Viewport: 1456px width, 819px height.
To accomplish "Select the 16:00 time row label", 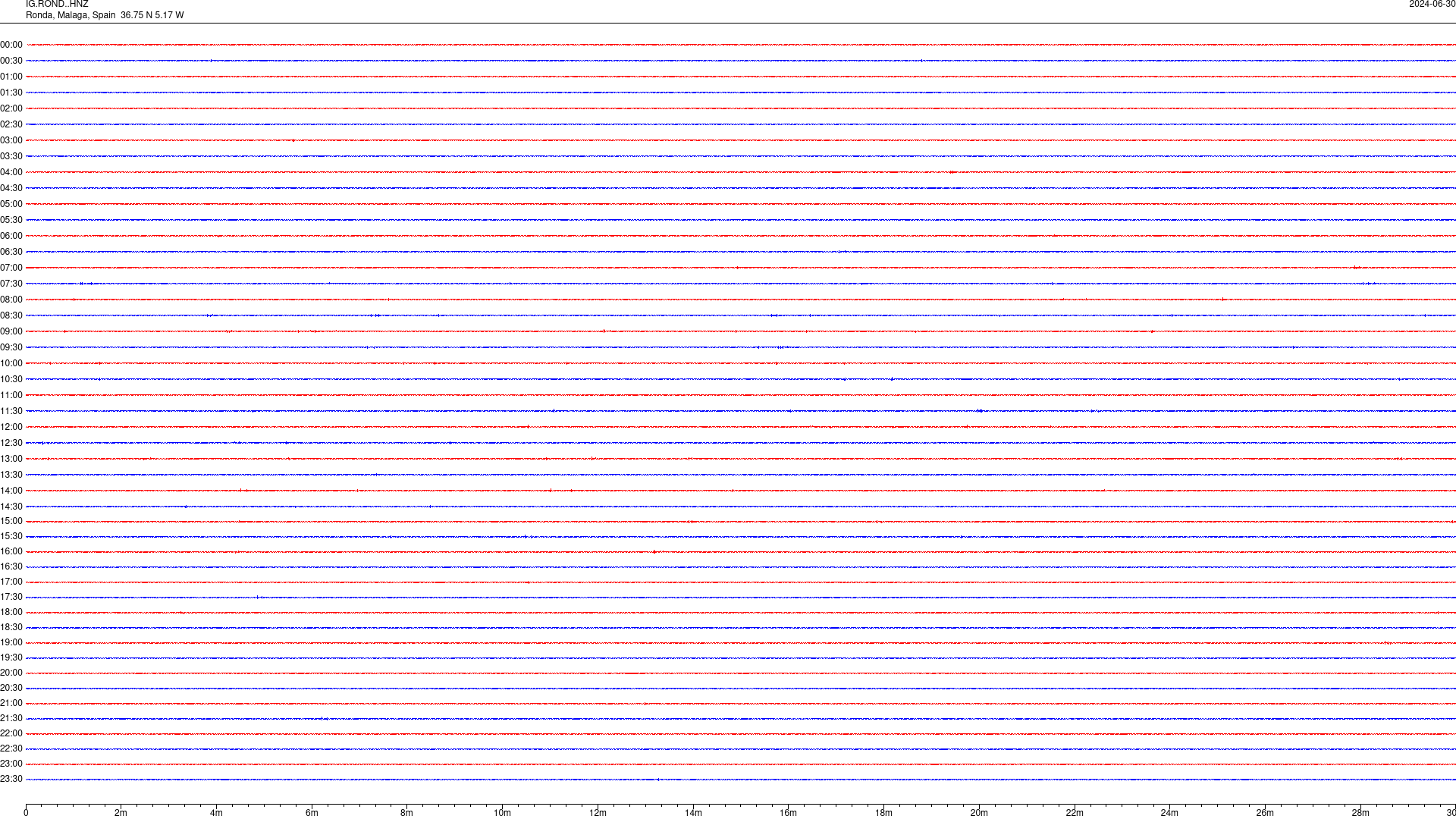I will [11, 551].
